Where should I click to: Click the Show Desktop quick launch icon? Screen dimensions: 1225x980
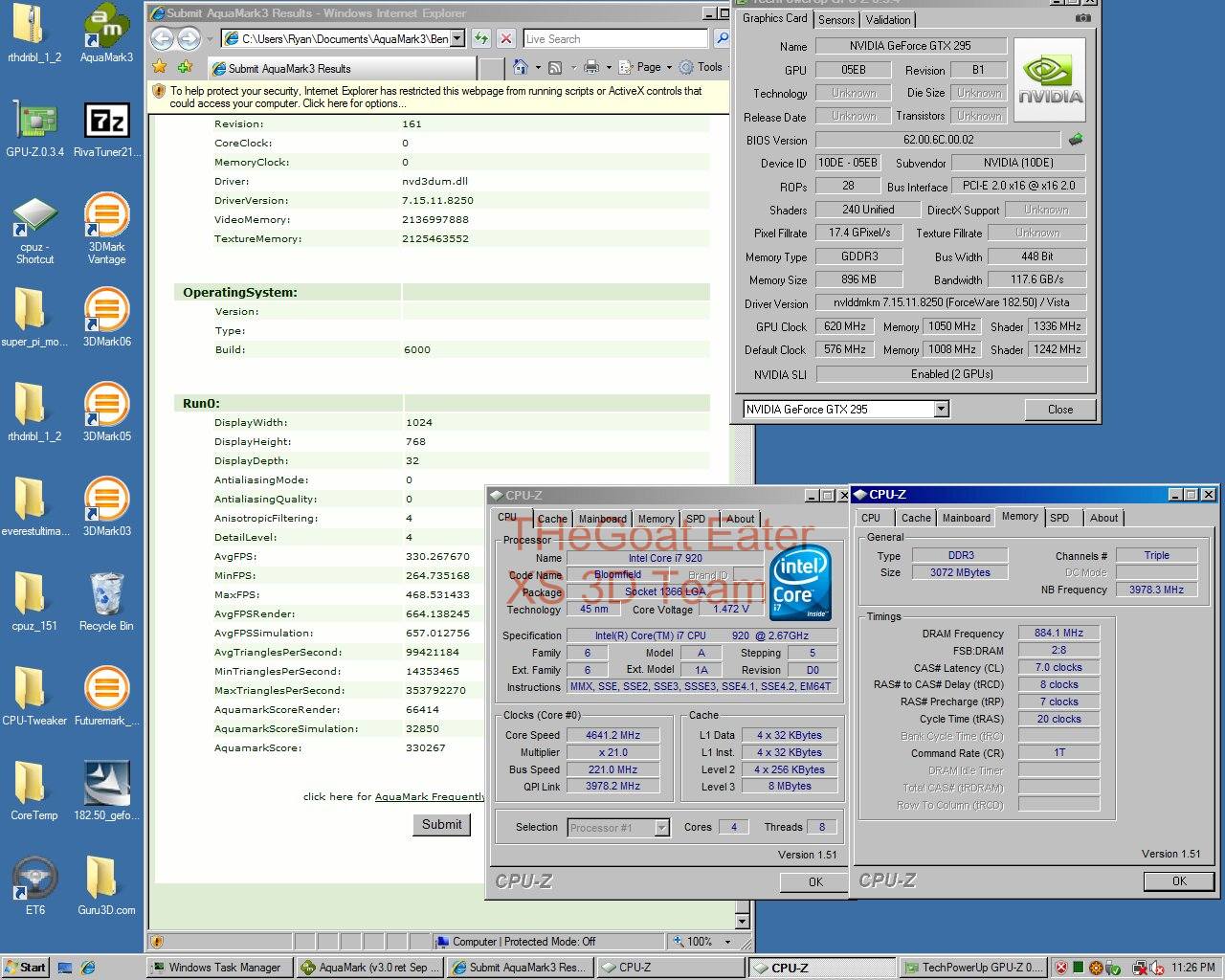65,968
